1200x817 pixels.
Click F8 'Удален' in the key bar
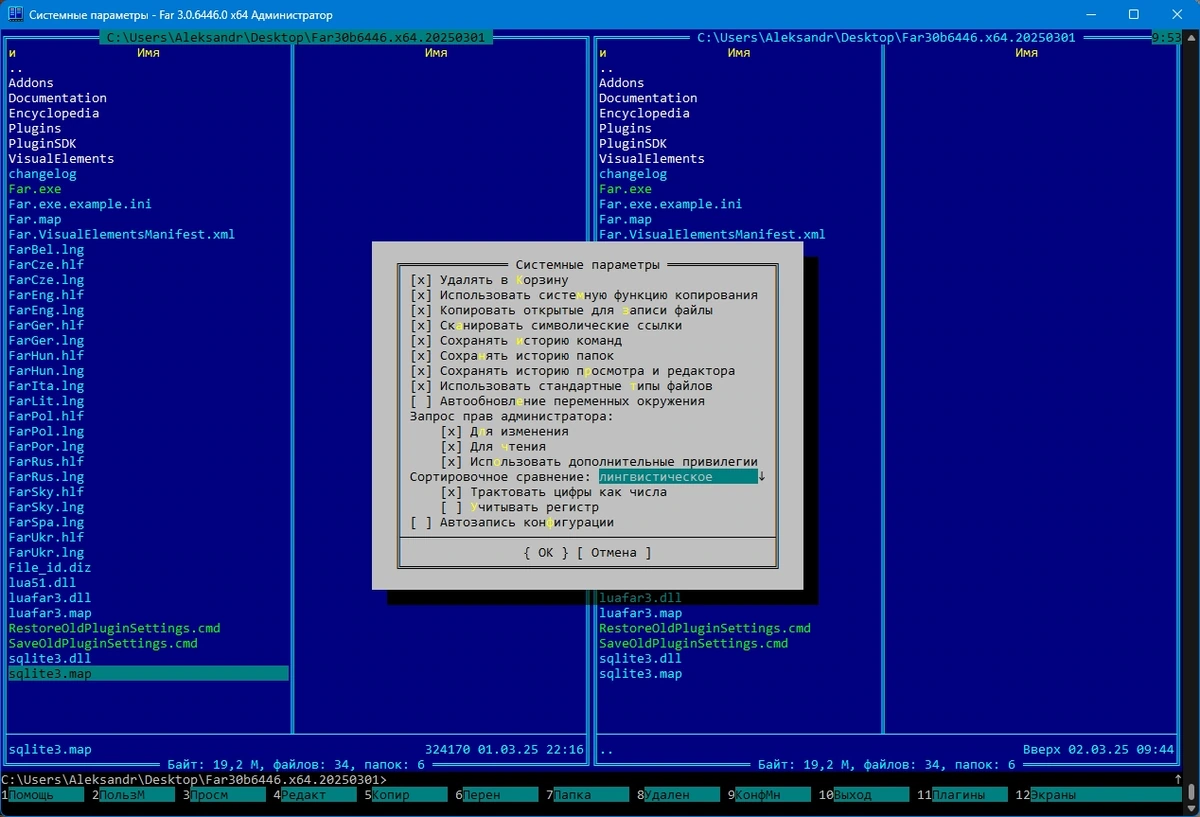(x=678, y=795)
